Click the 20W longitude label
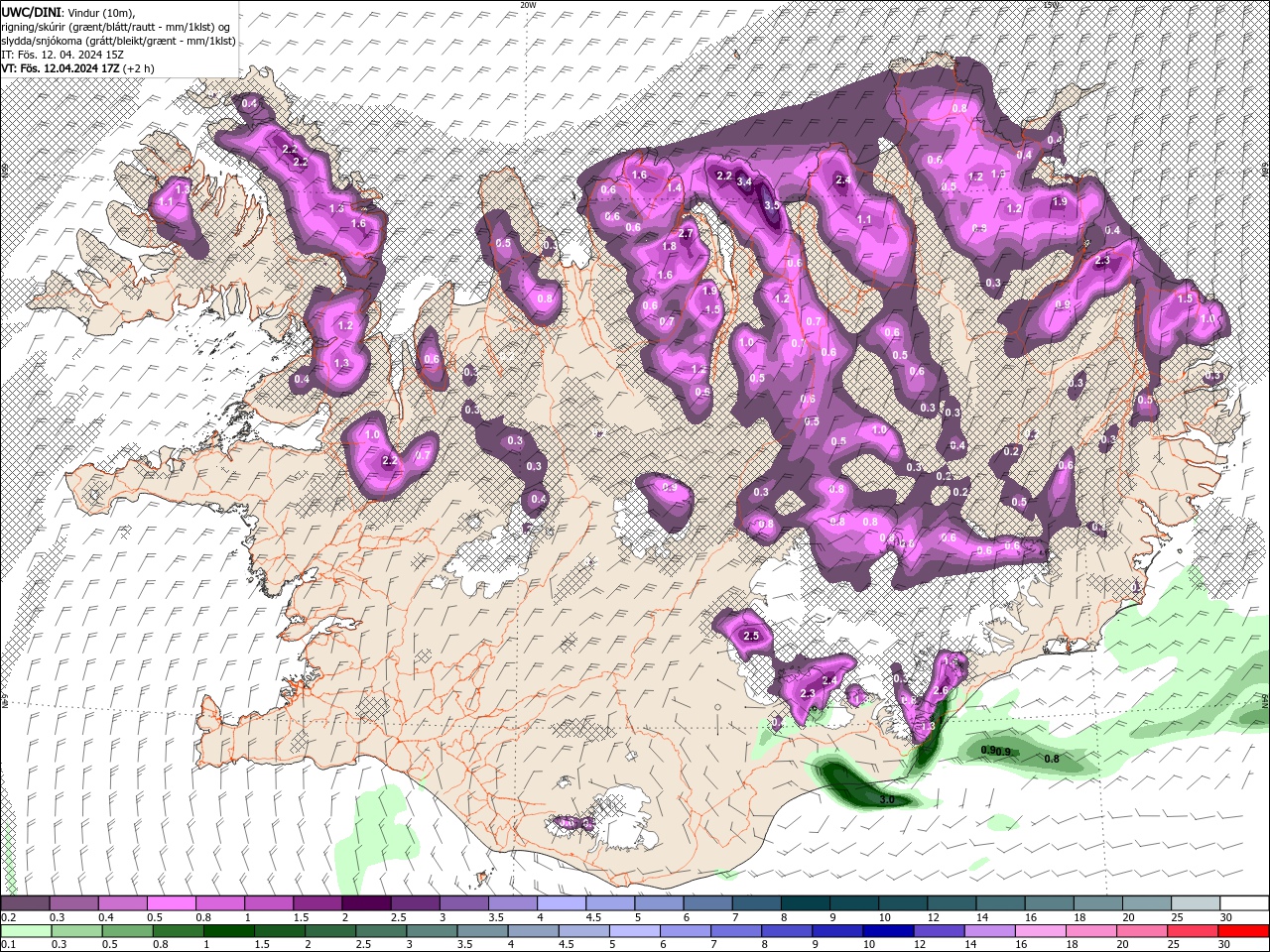The width and height of the screenshot is (1270, 952). tap(528, 5)
